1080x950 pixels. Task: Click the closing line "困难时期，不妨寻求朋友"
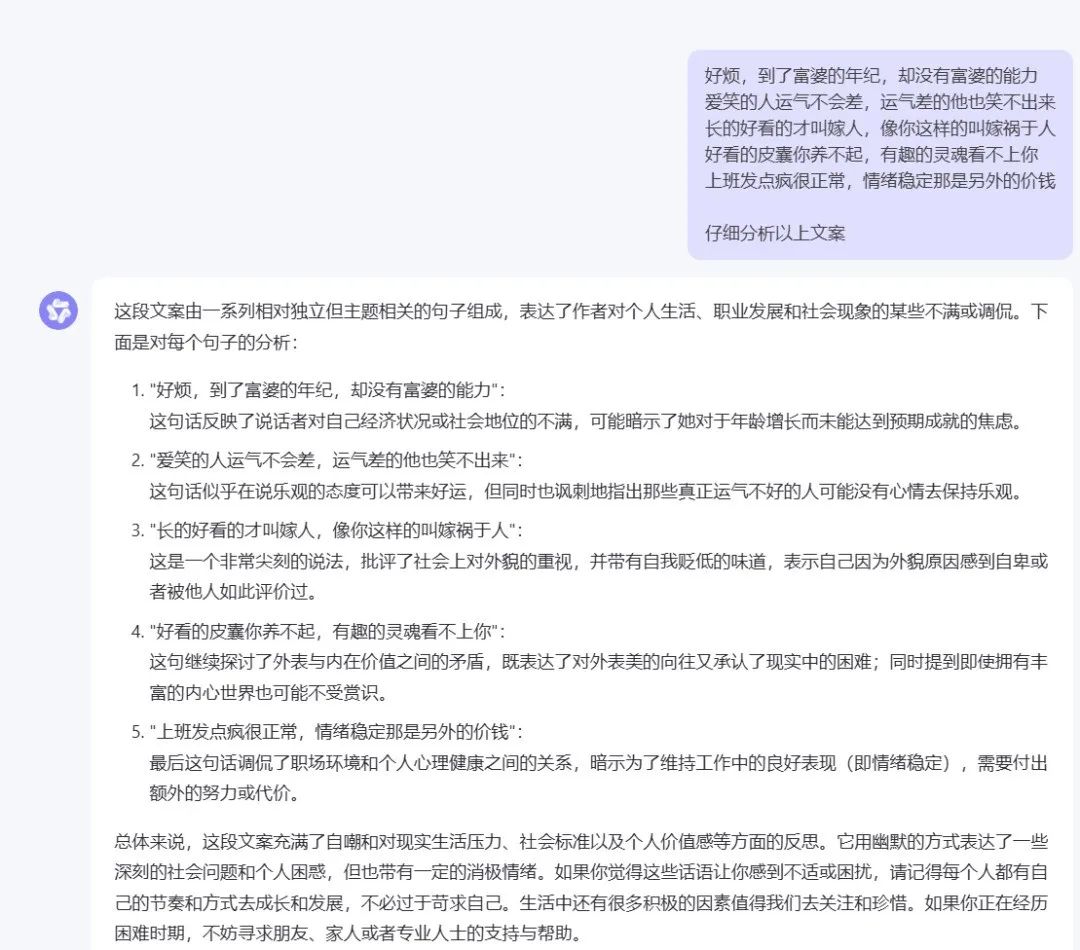coord(349,933)
